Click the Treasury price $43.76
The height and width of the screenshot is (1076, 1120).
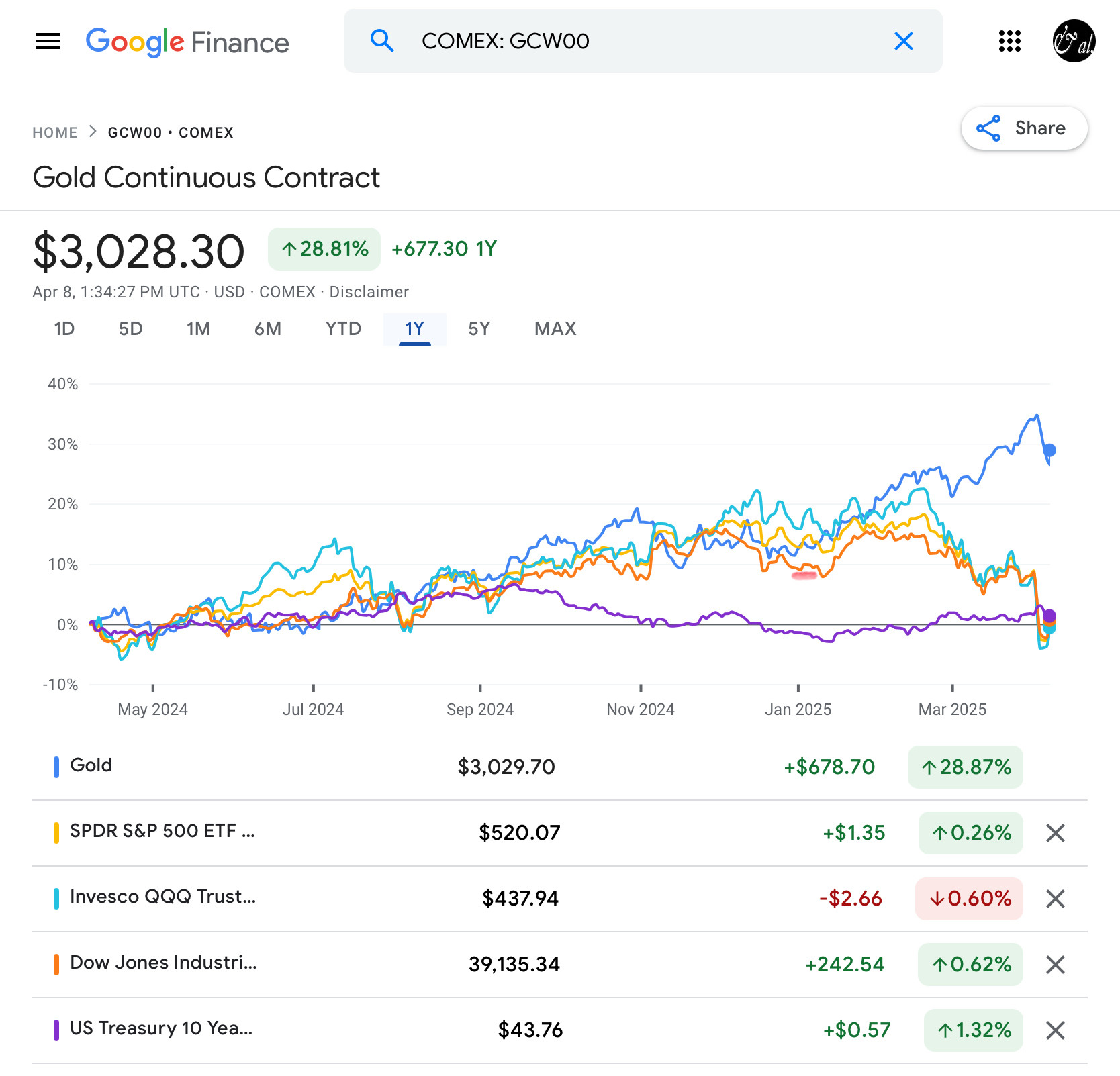530,1030
